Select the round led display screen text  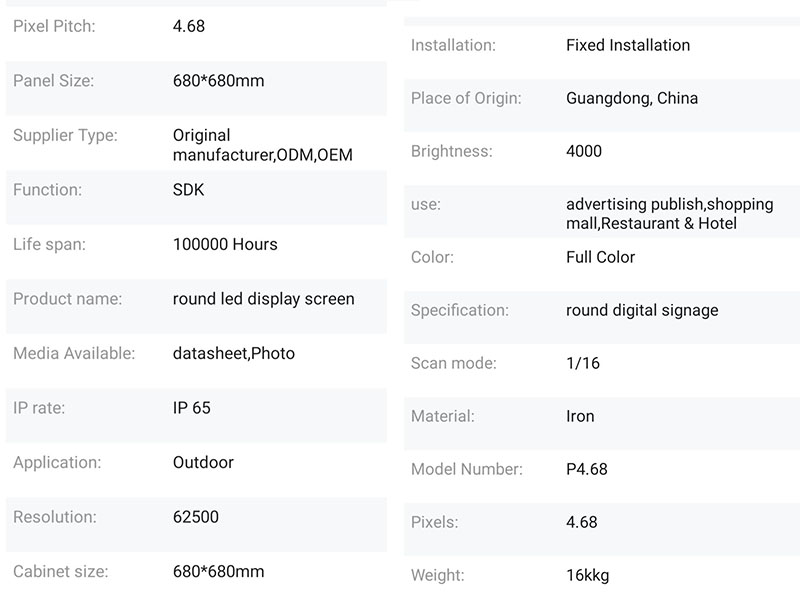coord(263,299)
